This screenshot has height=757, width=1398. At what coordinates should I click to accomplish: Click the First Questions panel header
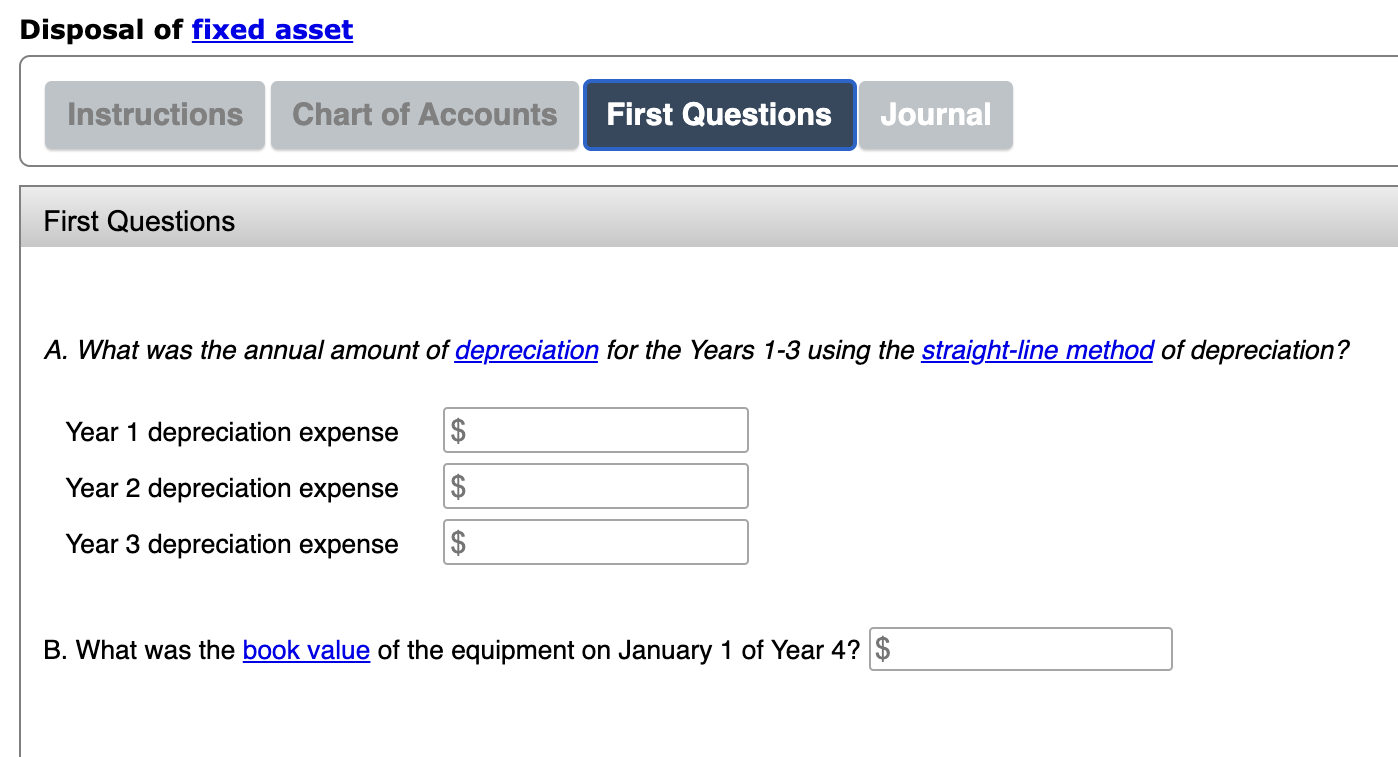point(138,221)
